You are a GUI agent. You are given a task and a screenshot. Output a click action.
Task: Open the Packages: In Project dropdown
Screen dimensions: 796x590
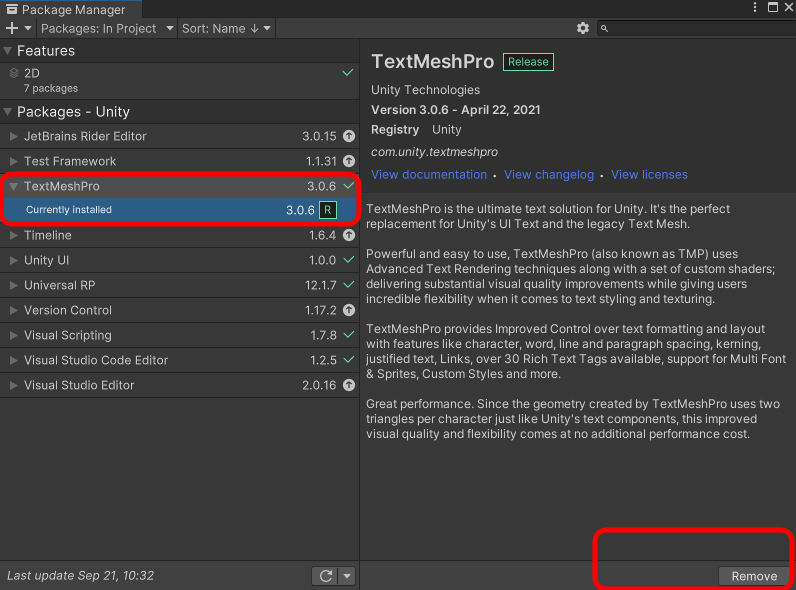pyautogui.click(x=107, y=28)
